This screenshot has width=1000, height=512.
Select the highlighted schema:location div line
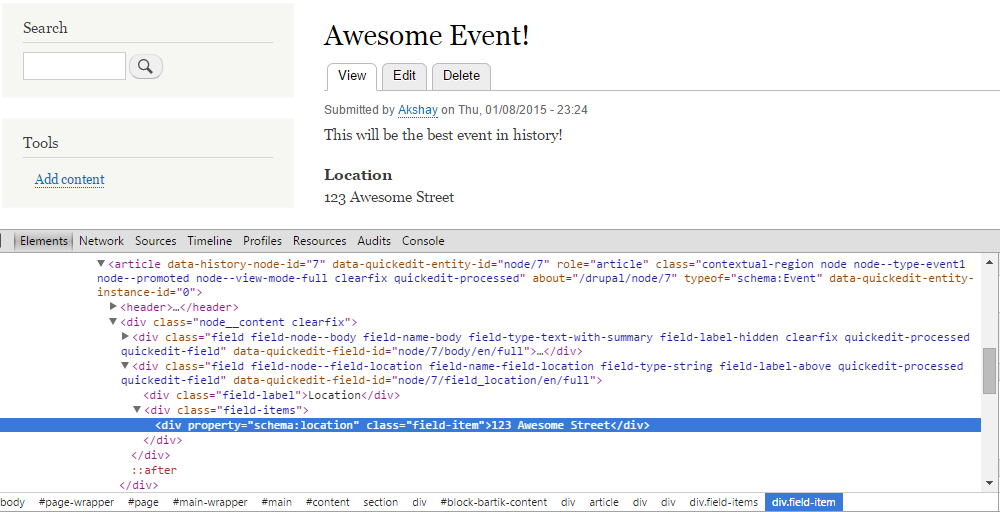[x=400, y=425]
